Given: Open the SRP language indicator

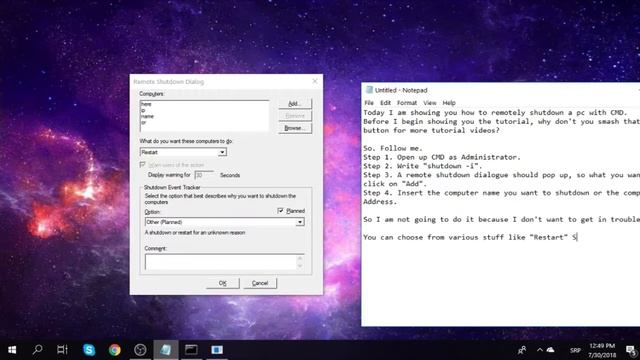Looking at the screenshot, I should tap(575, 350).
